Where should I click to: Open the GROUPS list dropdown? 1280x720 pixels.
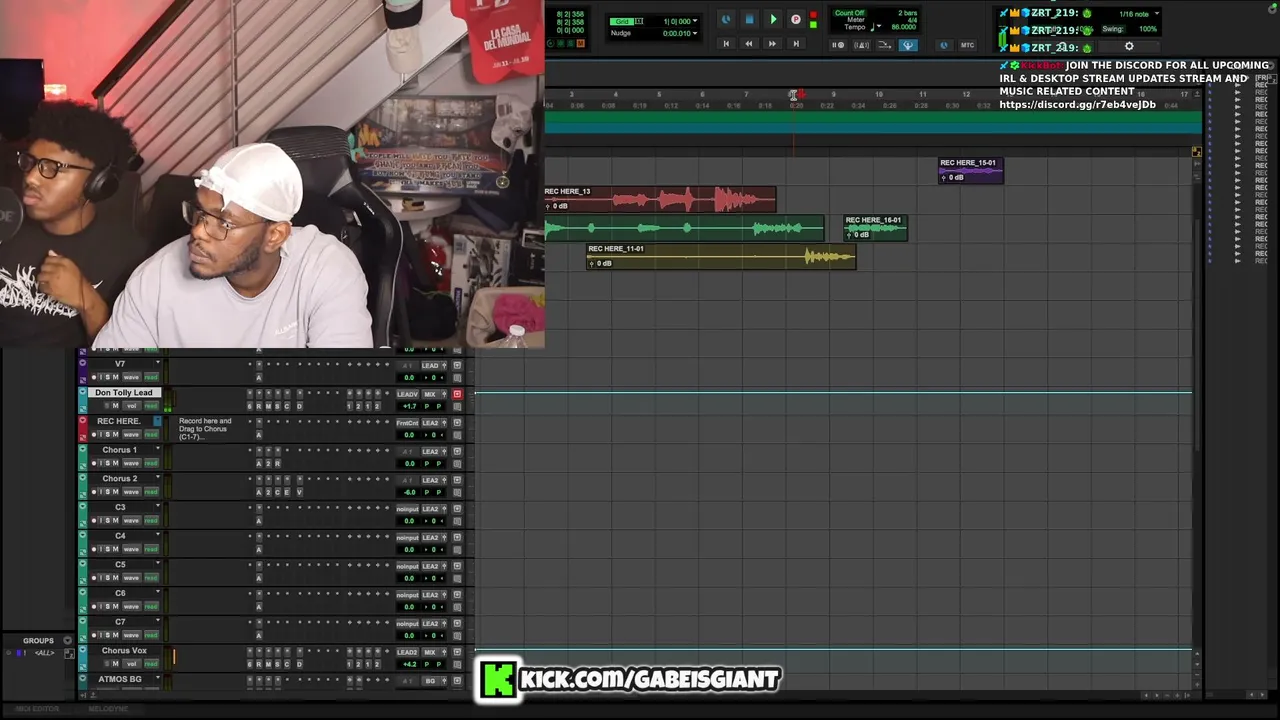[x=68, y=641]
